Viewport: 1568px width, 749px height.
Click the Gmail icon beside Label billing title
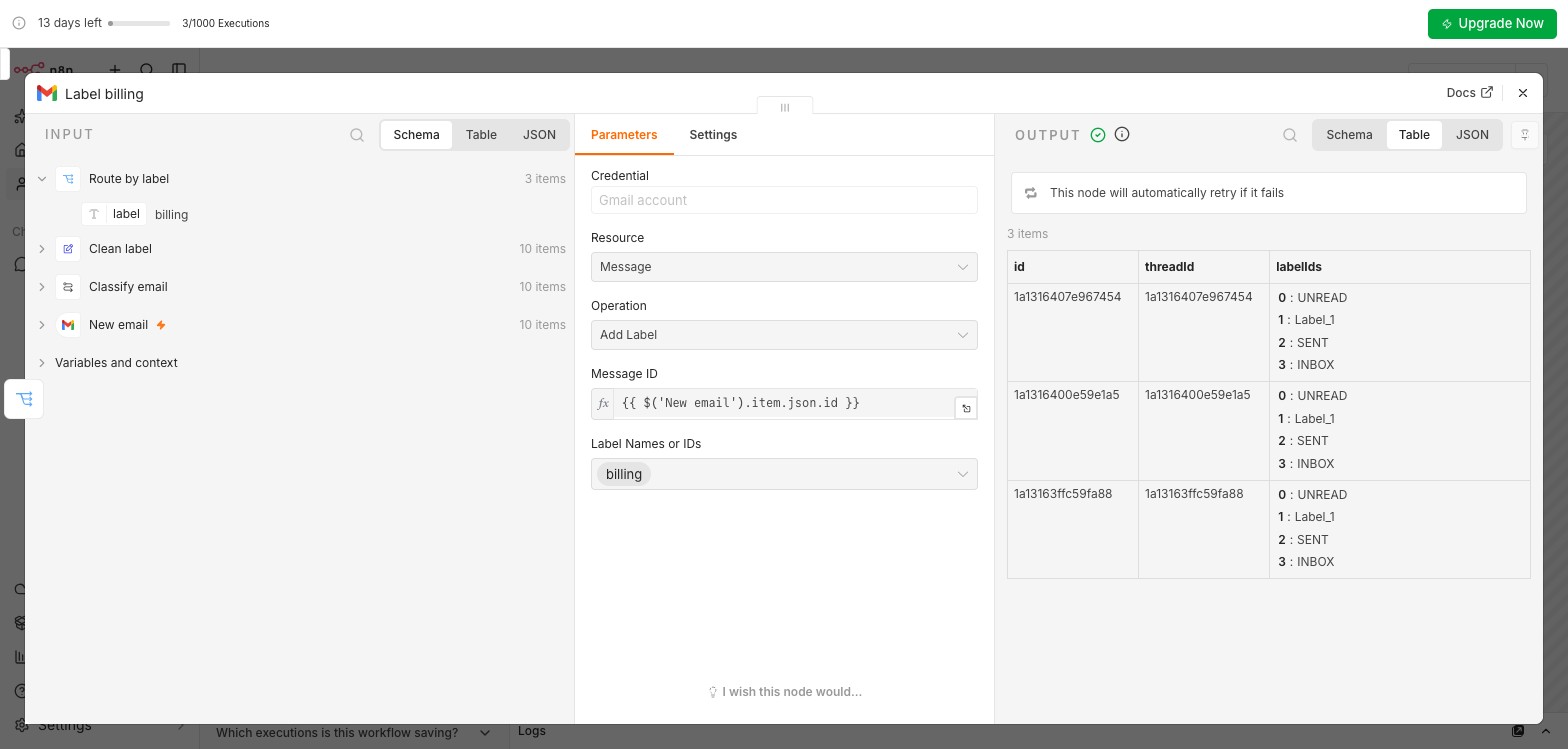coord(47,93)
